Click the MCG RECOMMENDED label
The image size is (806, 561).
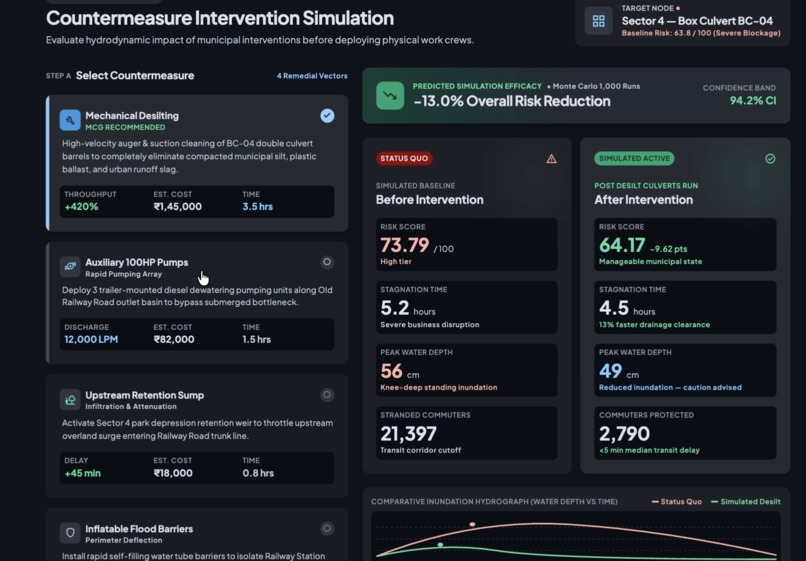[x=125, y=128]
